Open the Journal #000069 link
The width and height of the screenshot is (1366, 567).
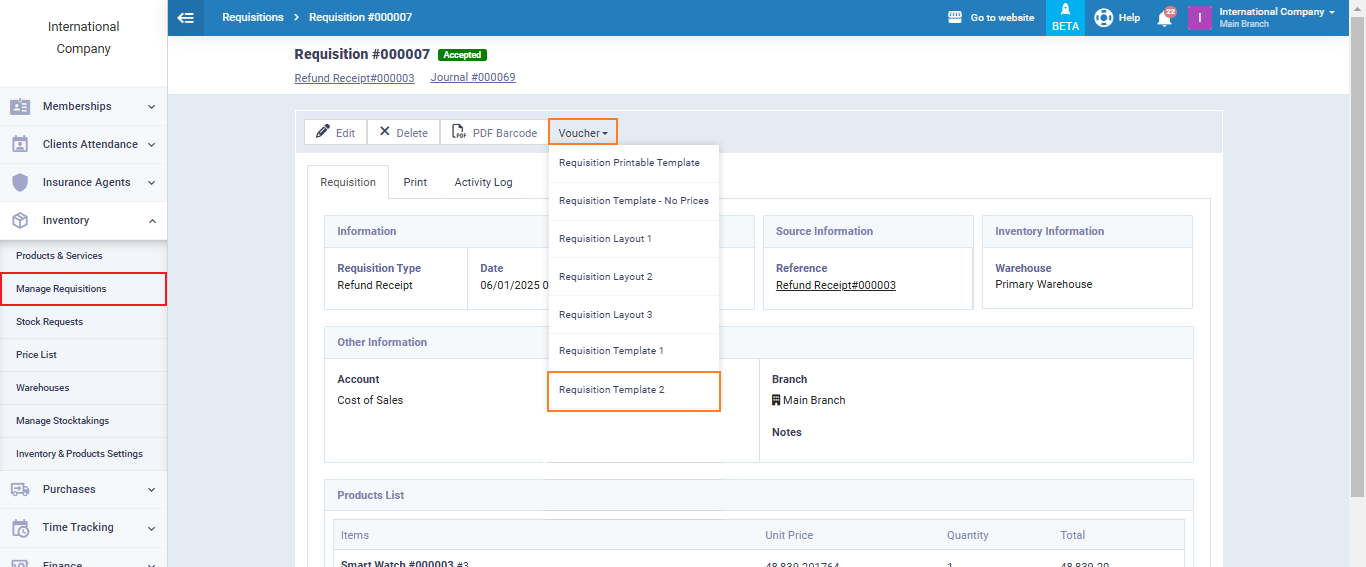472,77
